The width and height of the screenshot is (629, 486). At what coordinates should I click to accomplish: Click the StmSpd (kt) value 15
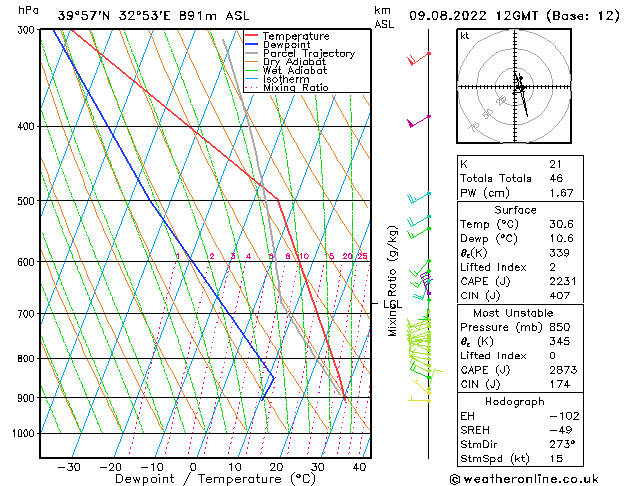(556, 458)
